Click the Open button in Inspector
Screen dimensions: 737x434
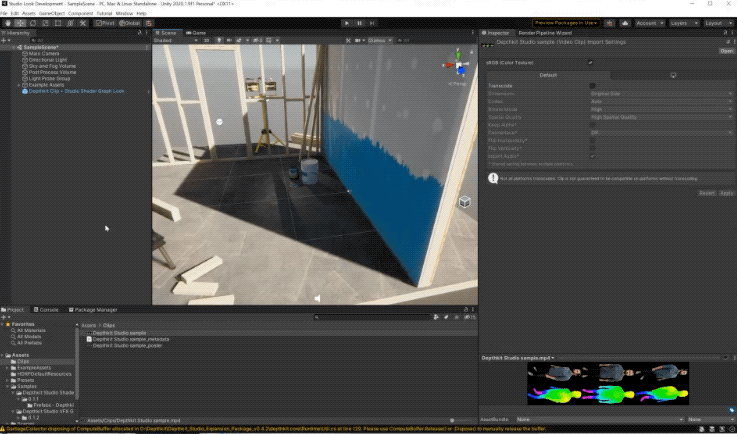pyautogui.click(x=727, y=51)
